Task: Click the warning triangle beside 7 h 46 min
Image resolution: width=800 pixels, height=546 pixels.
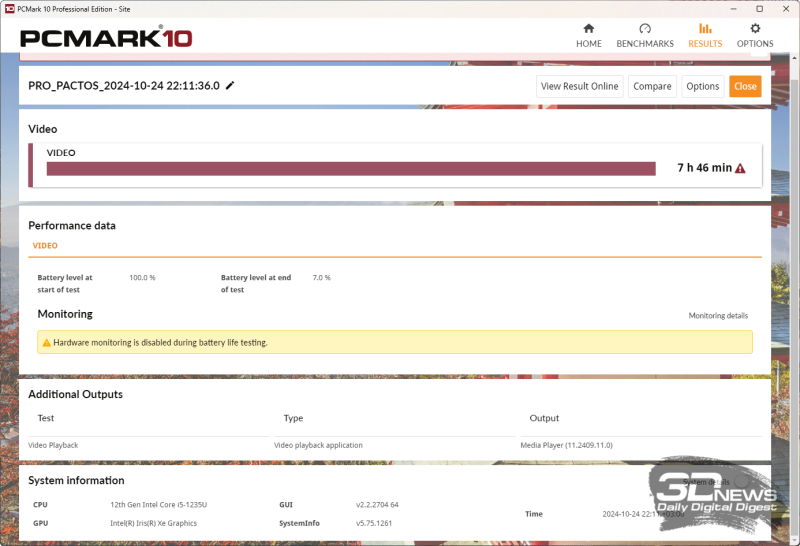Action: click(740, 168)
